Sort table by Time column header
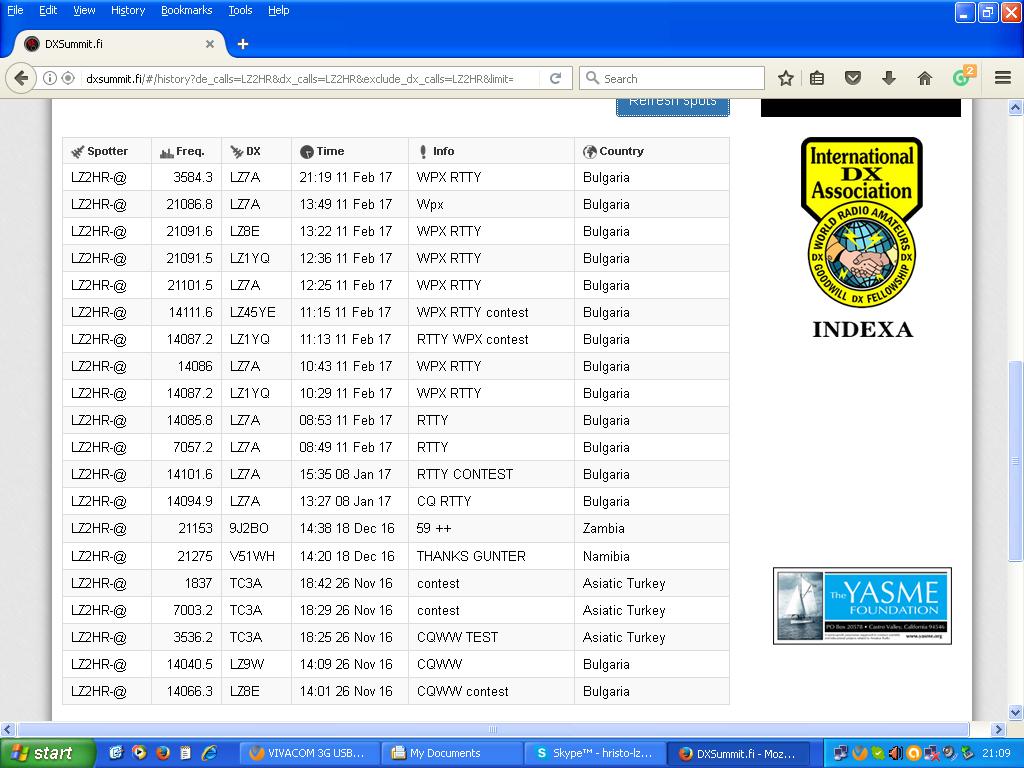 tap(329, 151)
